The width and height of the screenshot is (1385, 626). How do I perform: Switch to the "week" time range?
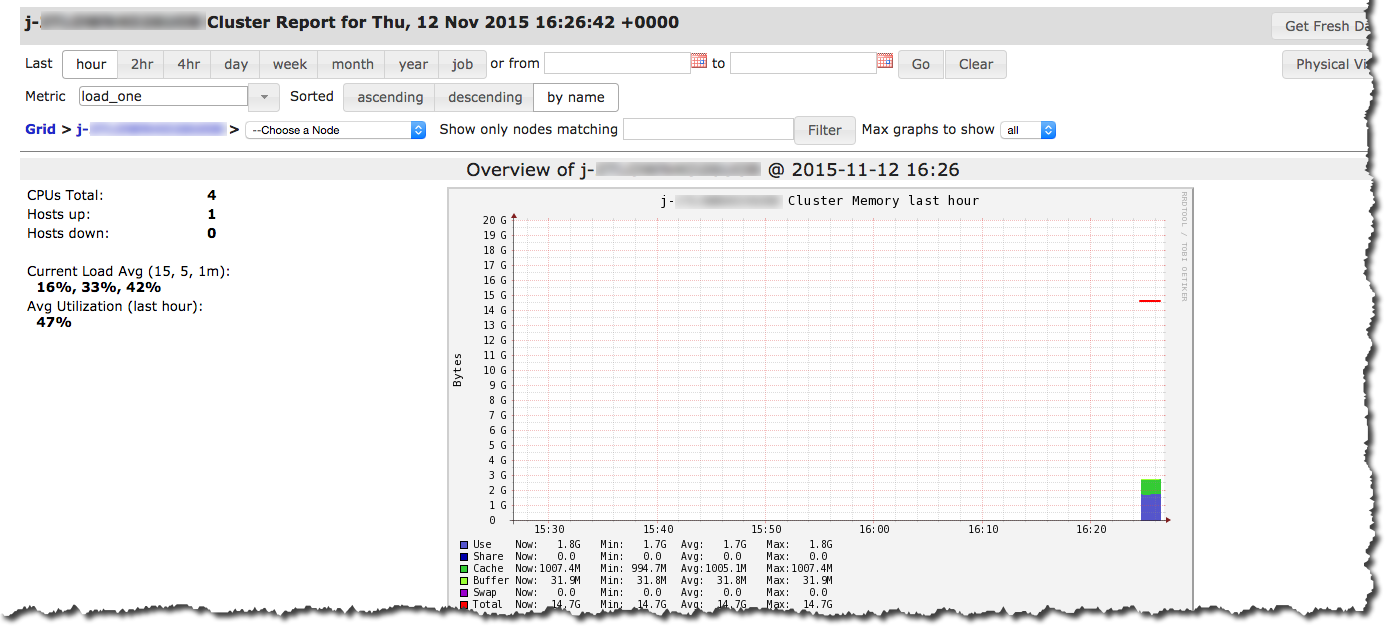coord(289,63)
